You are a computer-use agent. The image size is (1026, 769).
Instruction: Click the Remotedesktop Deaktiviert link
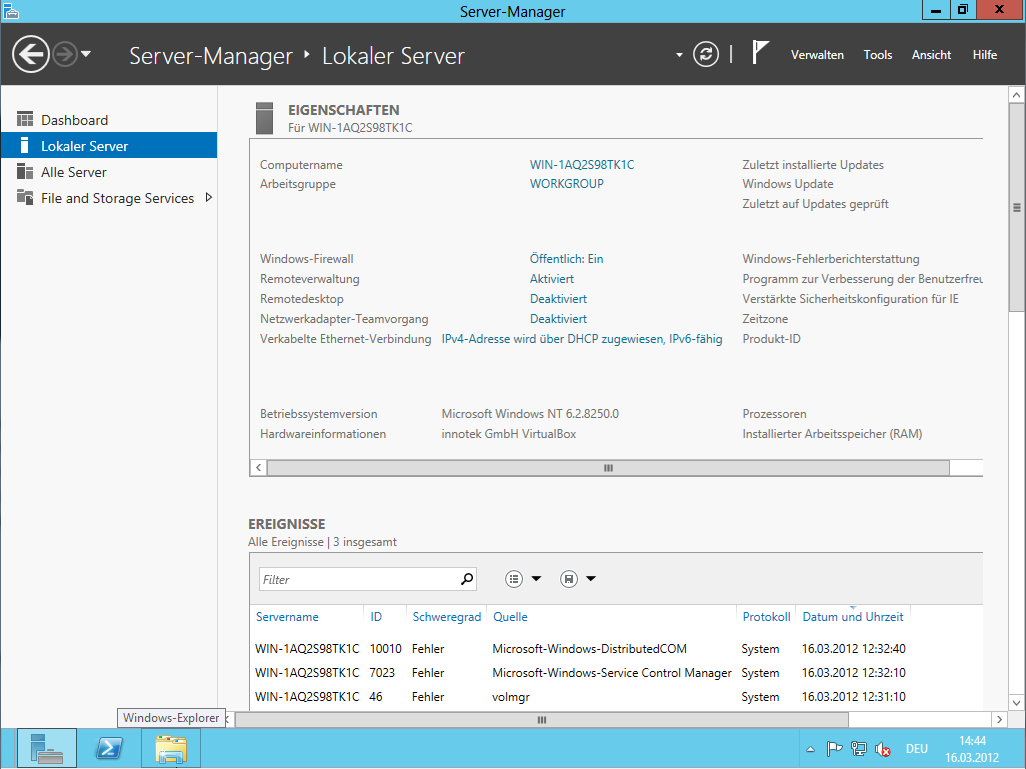[558, 299]
